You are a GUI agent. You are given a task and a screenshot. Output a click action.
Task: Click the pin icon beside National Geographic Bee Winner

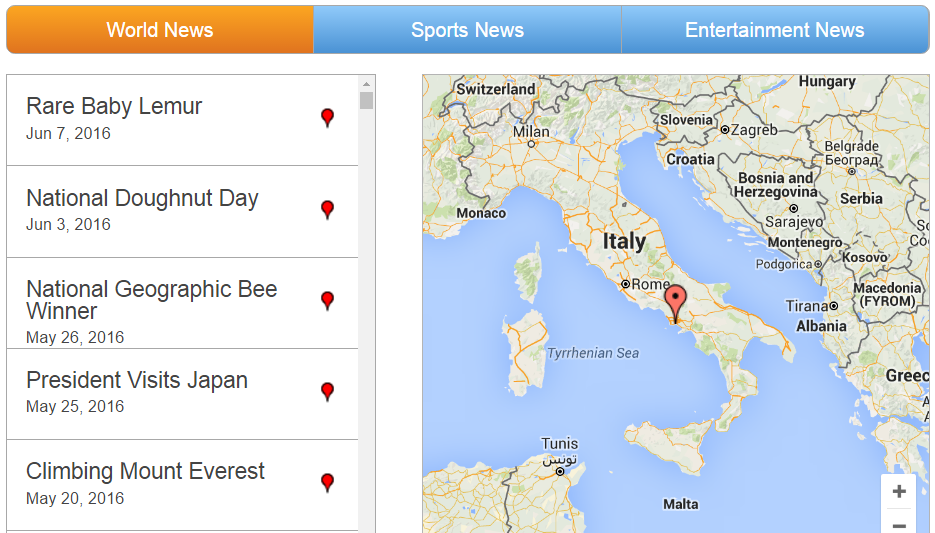(x=327, y=300)
